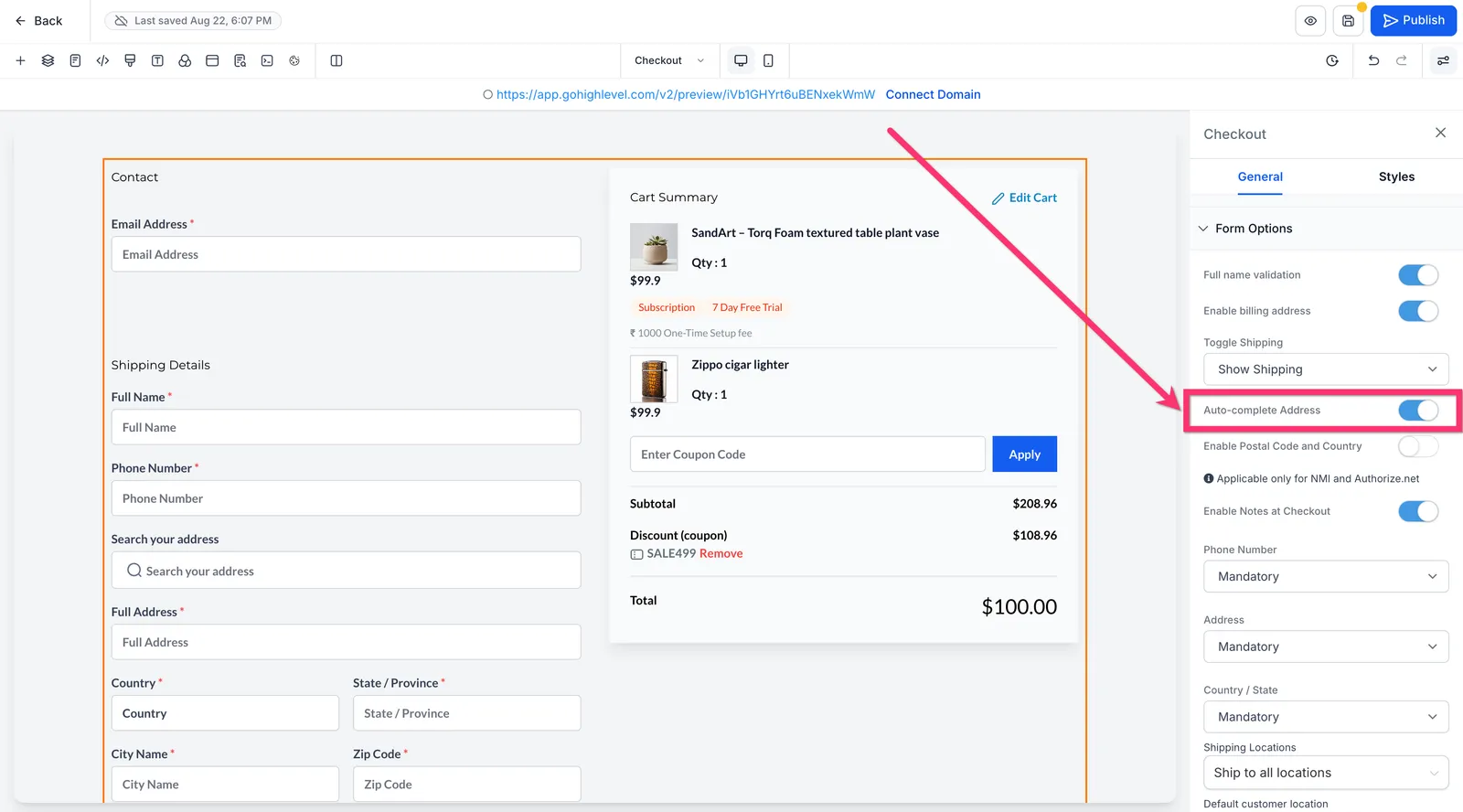This screenshot has height=812, width=1463.
Task: Click the Apply coupon button
Action: tap(1024, 454)
